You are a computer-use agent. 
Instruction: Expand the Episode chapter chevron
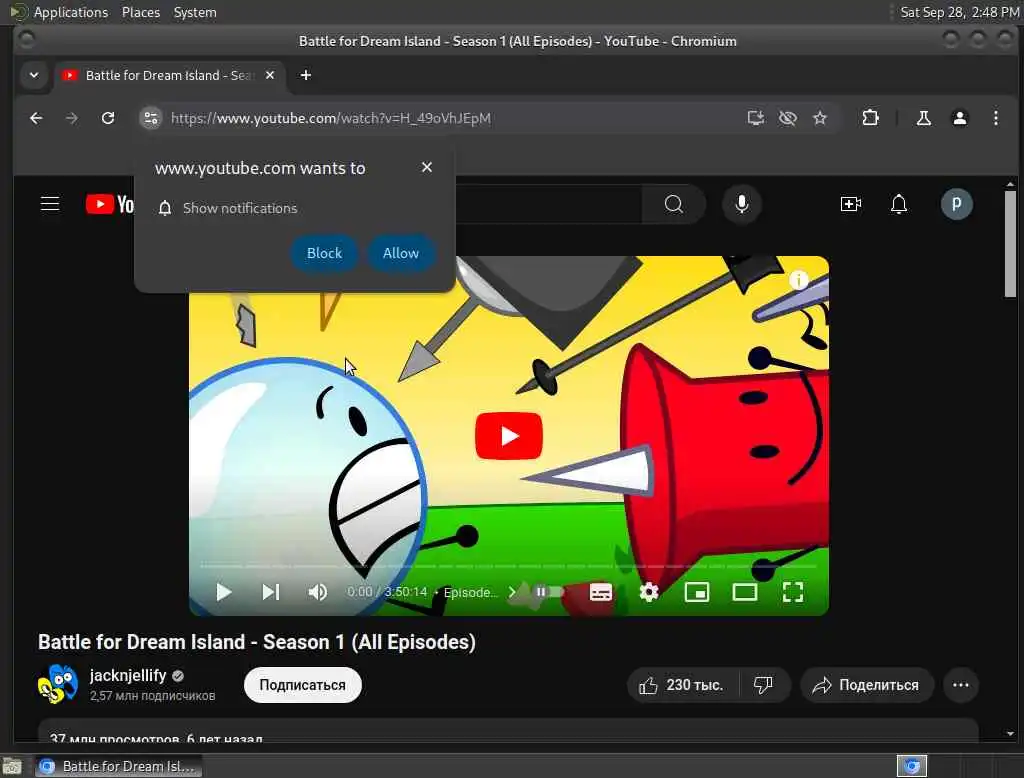[x=512, y=592]
